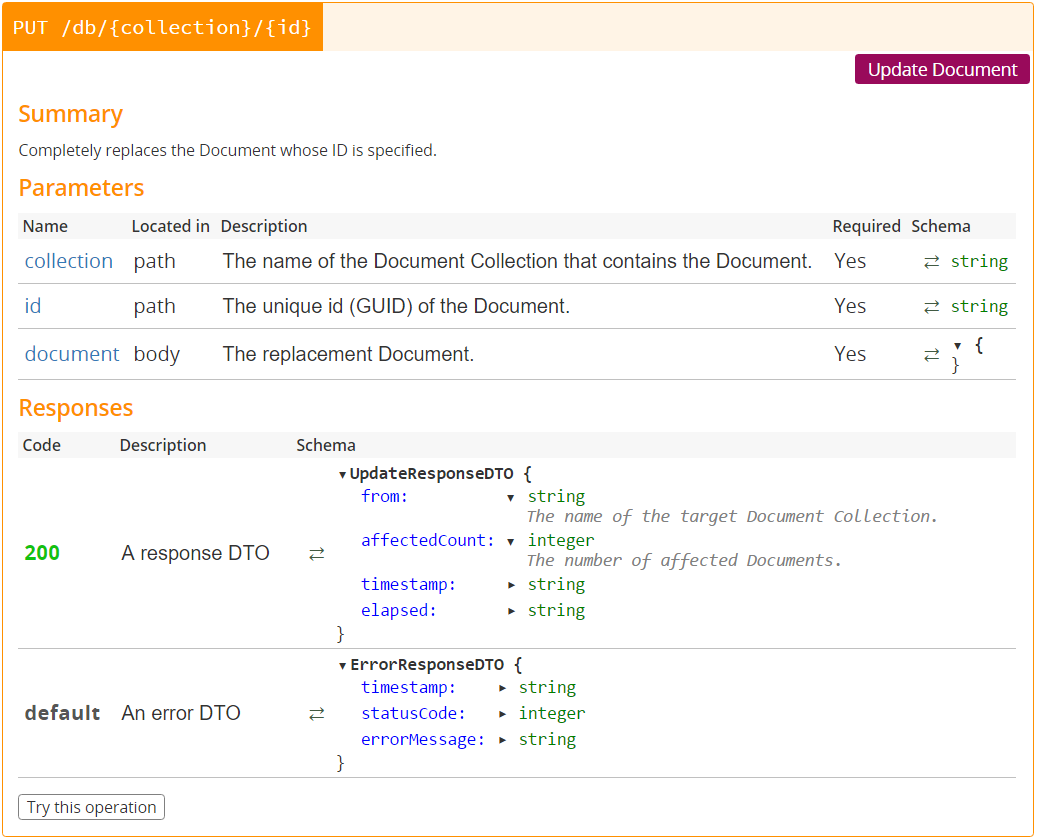Click the Update Document tag button
The width and height of the screenshot is (1037, 840).
click(x=942, y=69)
